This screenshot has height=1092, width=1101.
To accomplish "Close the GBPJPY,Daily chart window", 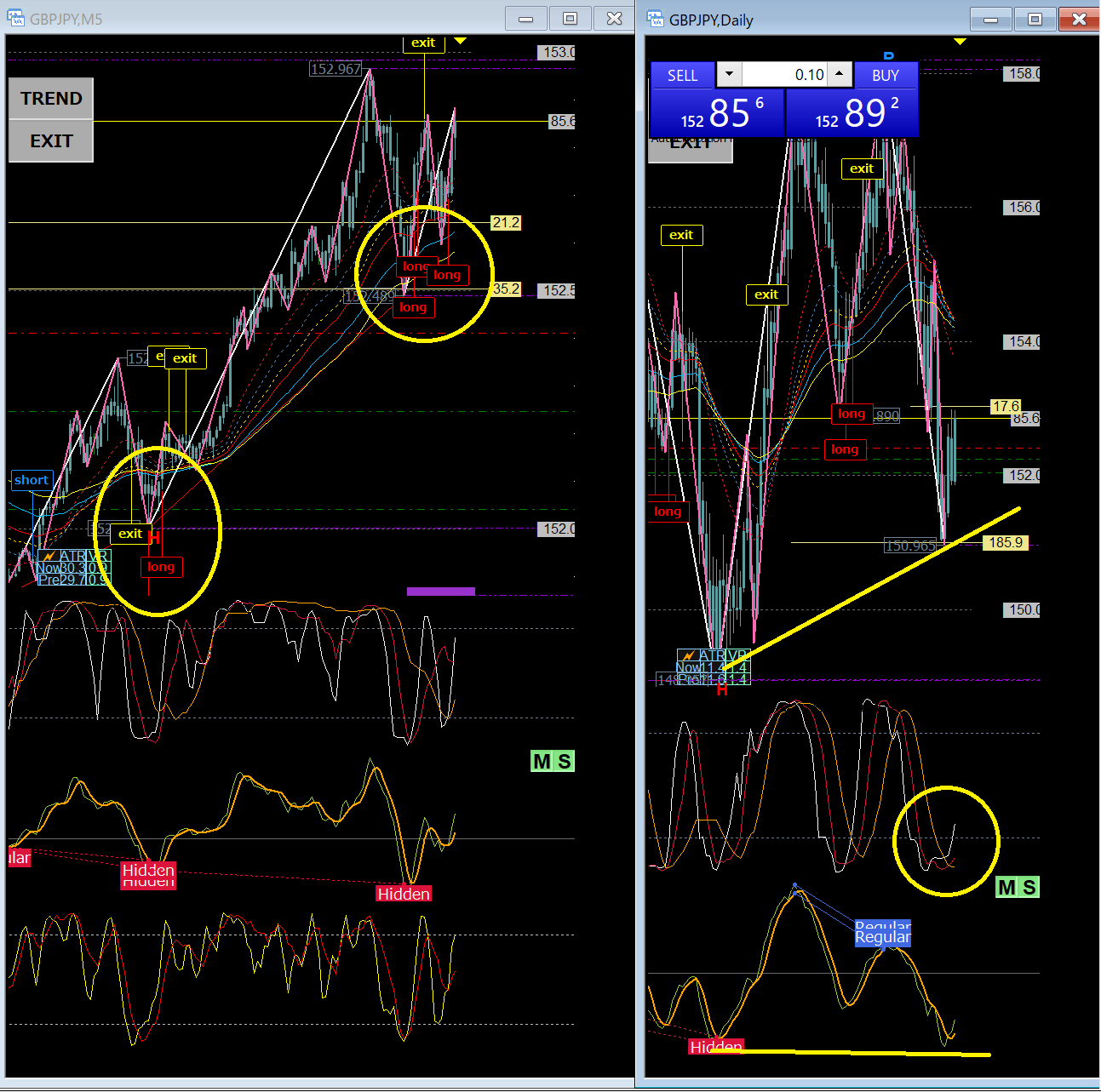I will [1079, 19].
